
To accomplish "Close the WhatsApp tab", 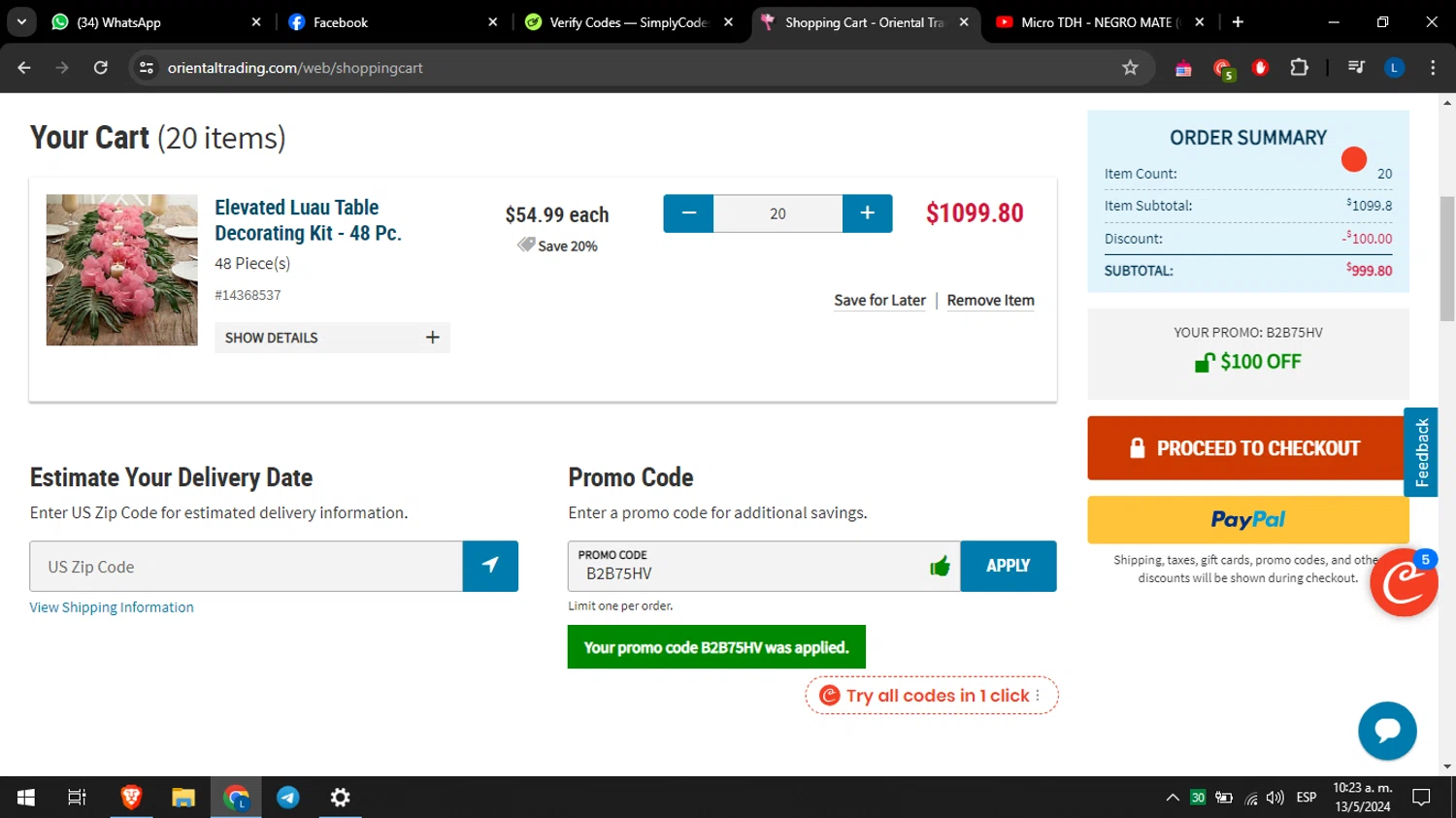I will pyautogui.click(x=256, y=22).
